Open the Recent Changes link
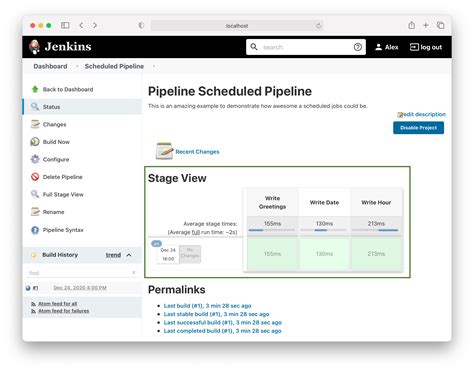The height and width of the screenshot is (371, 474). (x=197, y=152)
